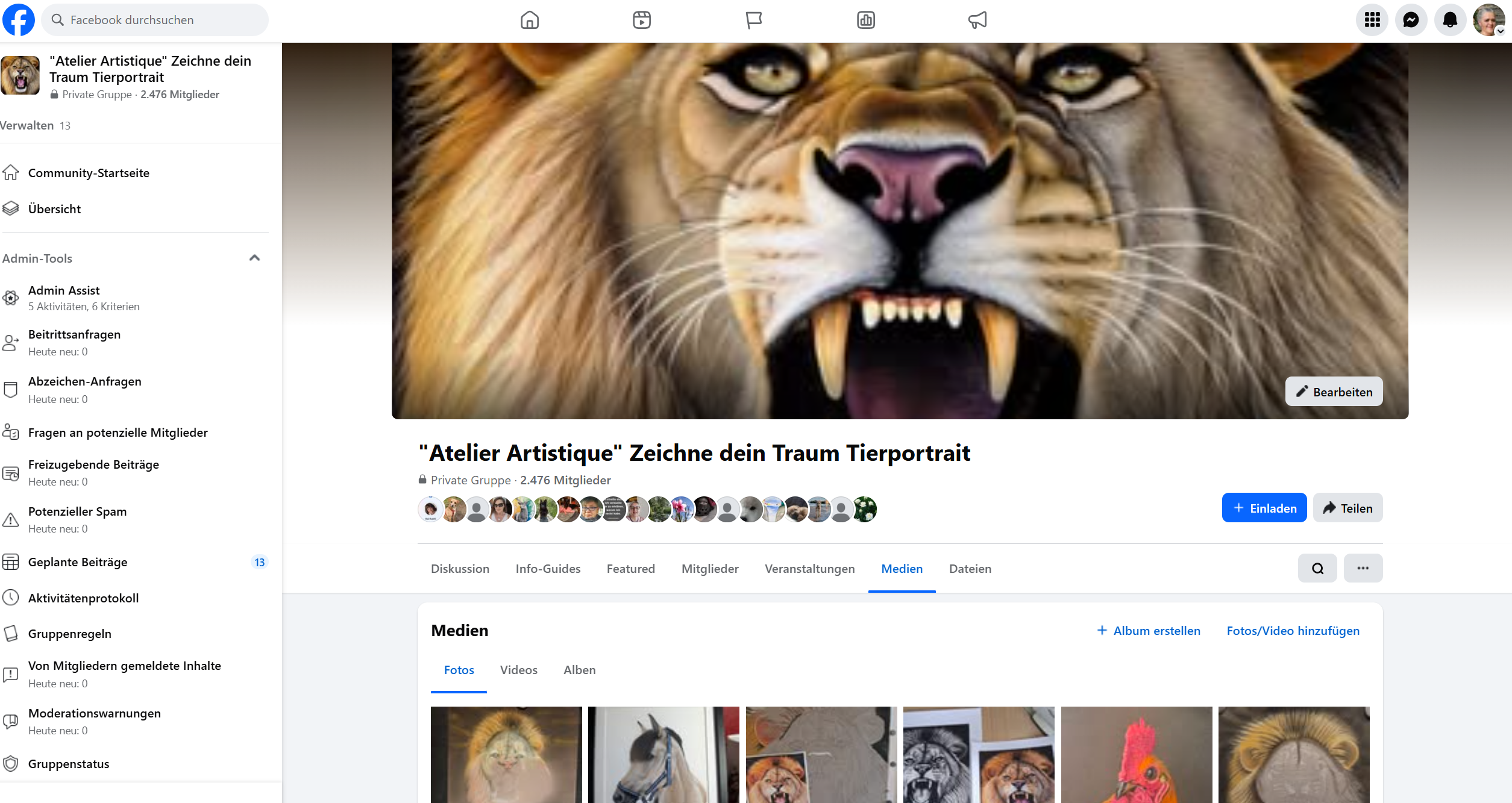Open the notifications bell icon
This screenshot has height=803, width=1512.
tap(1450, 20)
